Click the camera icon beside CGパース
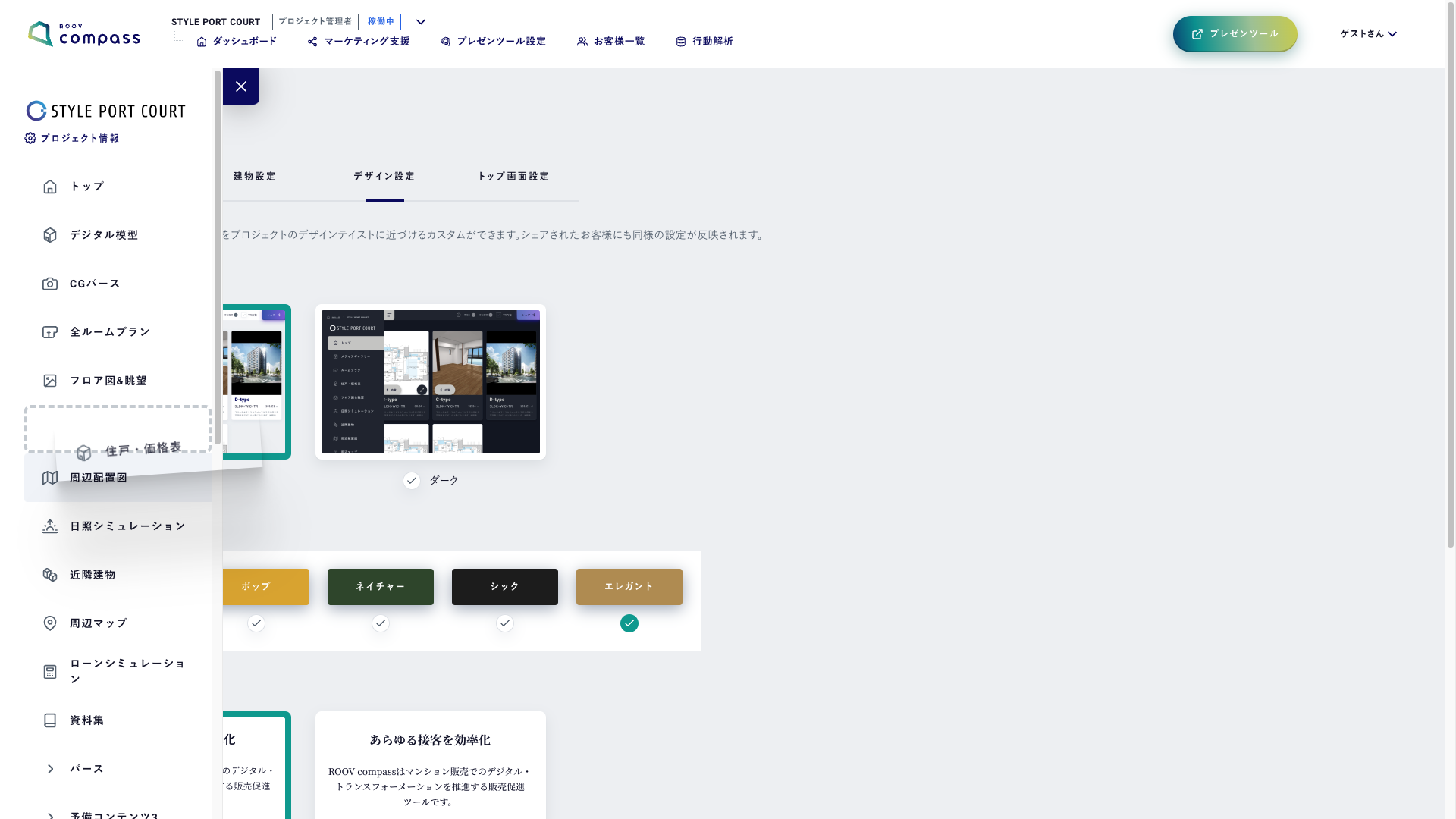 pyautogui.click(x=50, y=284)
